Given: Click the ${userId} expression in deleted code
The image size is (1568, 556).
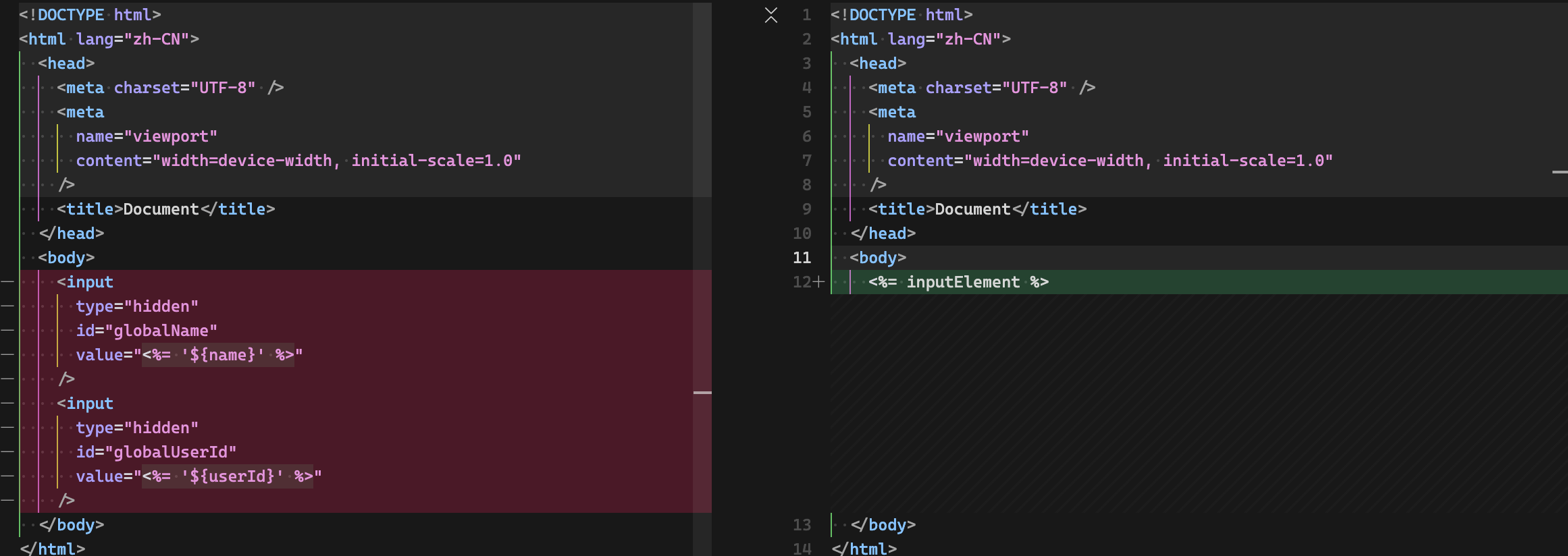Looking at the screenshot, I should click(x=232, y=476).
